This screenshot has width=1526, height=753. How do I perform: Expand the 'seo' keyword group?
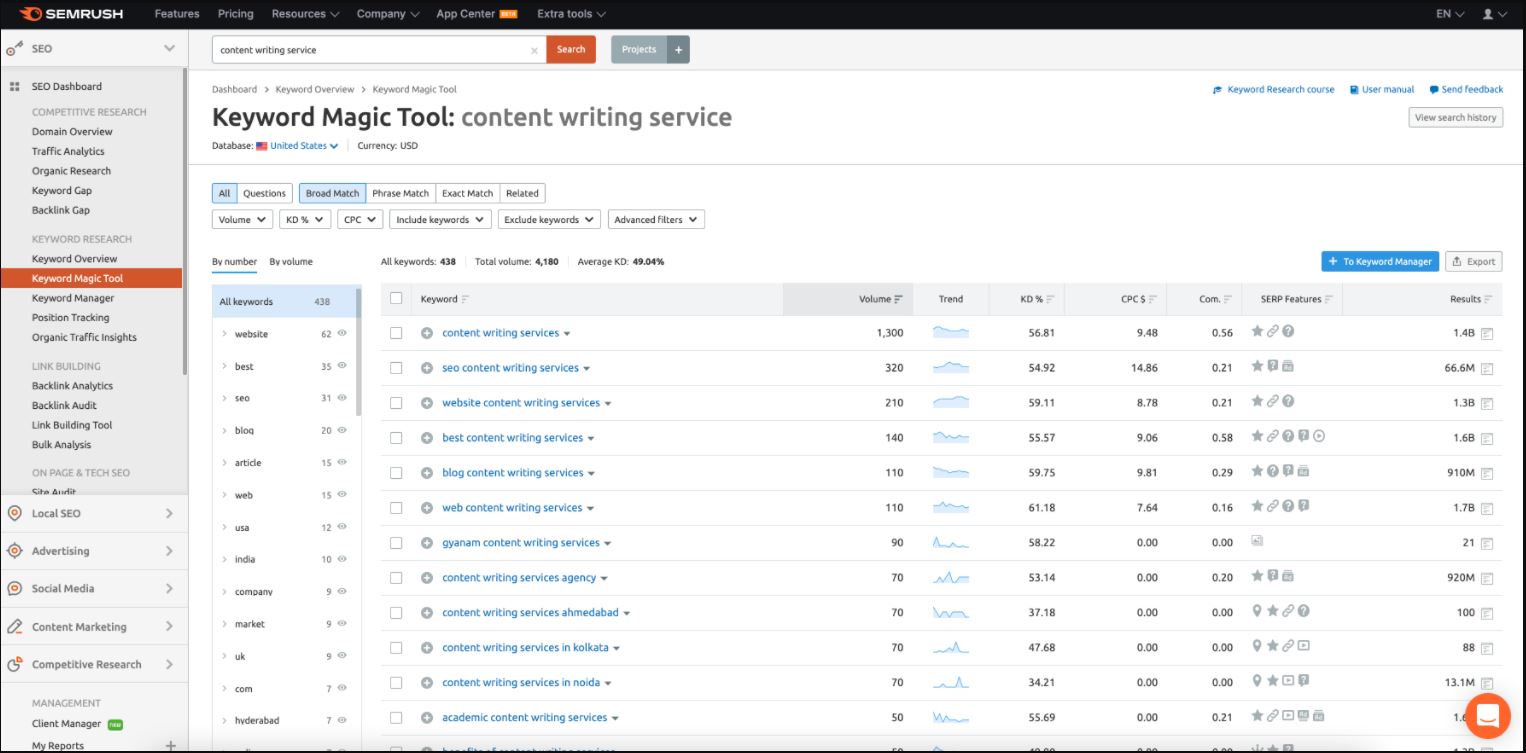[x=225, y=398]
